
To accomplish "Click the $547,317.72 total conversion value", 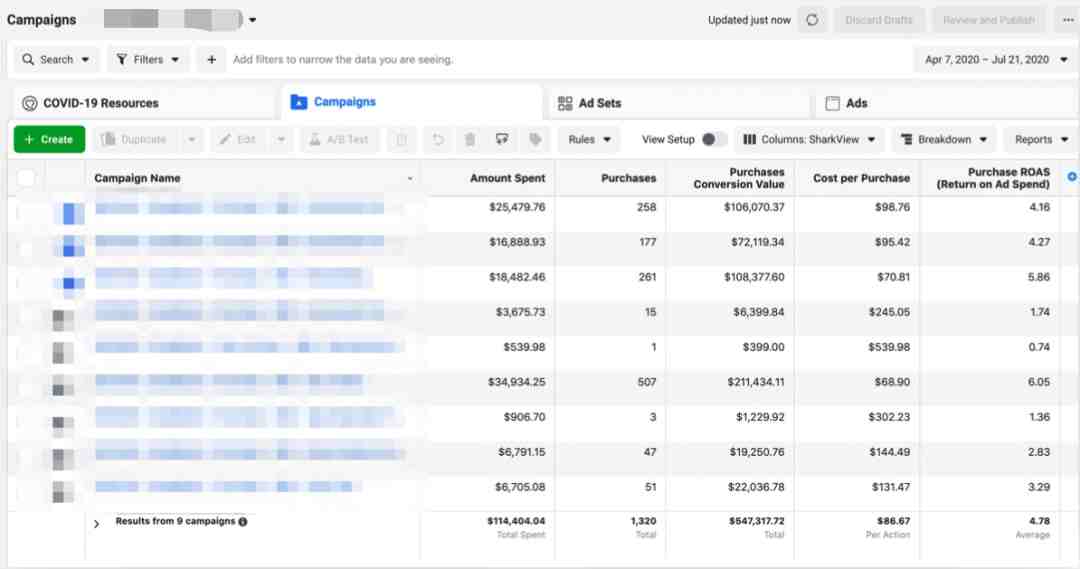I will [x=756, y=521].
